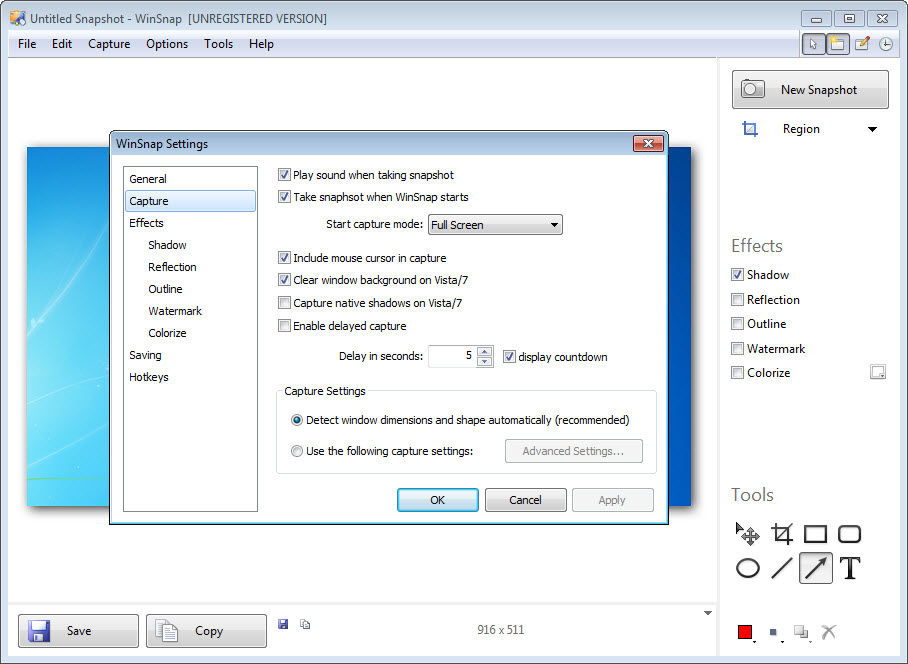The image size is (908, 664).
Task: Click the new window starburst toolbar icon
Action: coord(837,44)
